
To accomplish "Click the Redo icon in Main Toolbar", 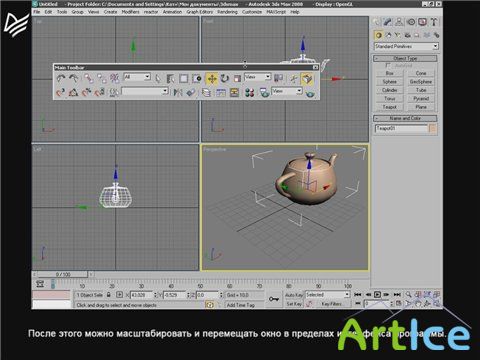I will [x=73, y=79].
